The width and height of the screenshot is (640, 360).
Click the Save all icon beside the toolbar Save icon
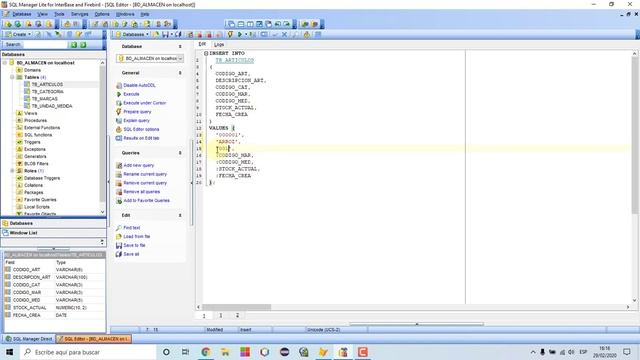(178, 35)
